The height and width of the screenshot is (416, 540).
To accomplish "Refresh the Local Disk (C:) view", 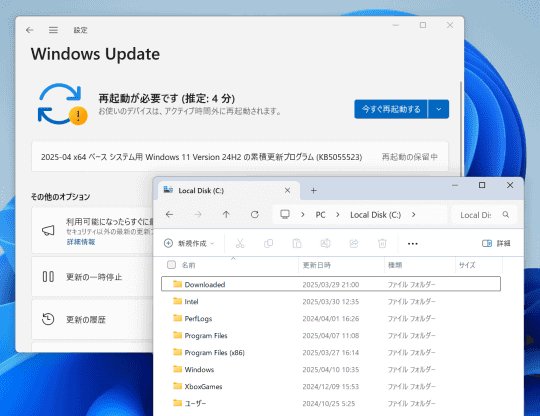I will click(x=255, y=215).
